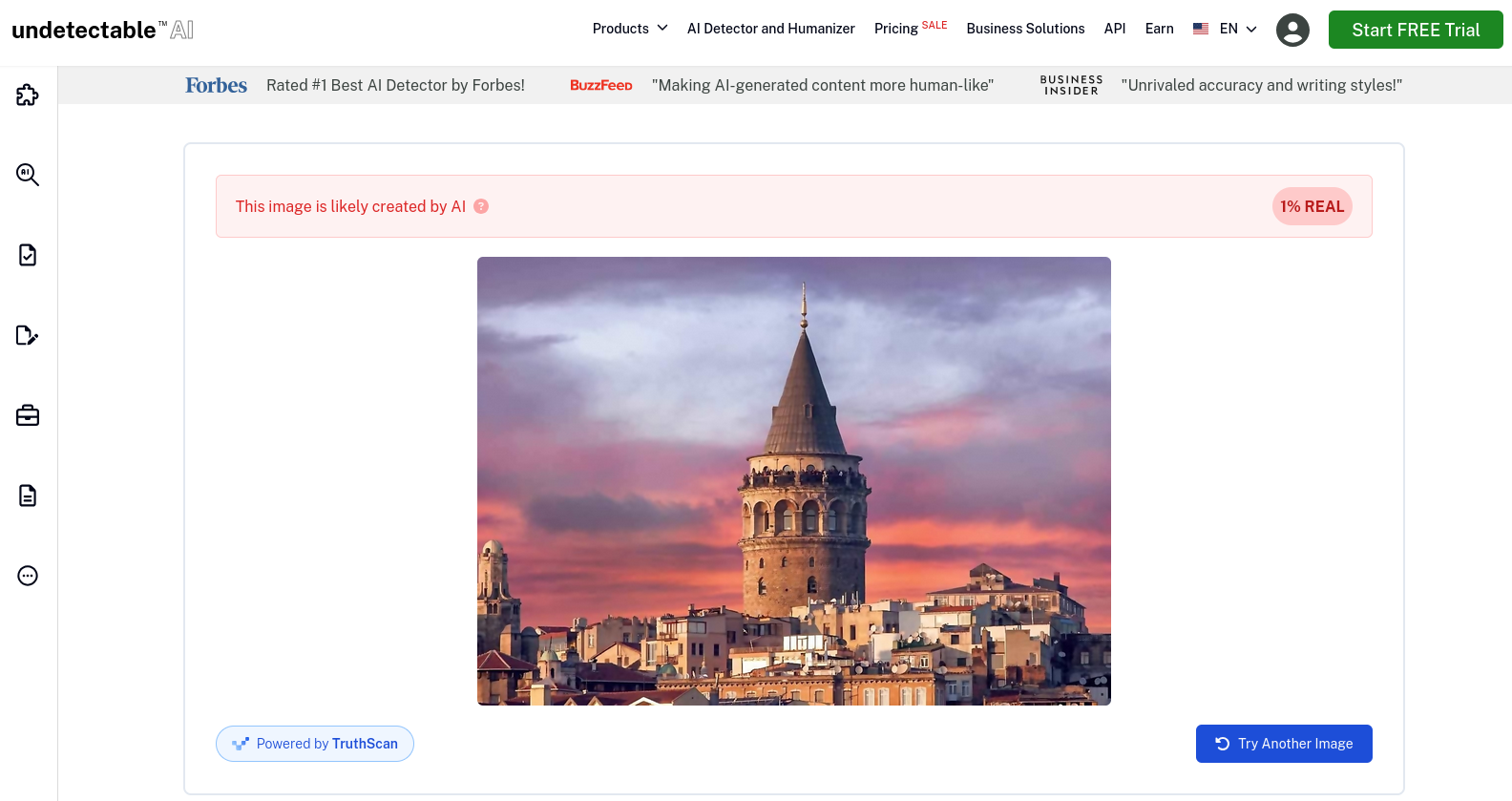Open the AI detector magnifier sidebar icon
1512x801 pixels.
[28, 175]
